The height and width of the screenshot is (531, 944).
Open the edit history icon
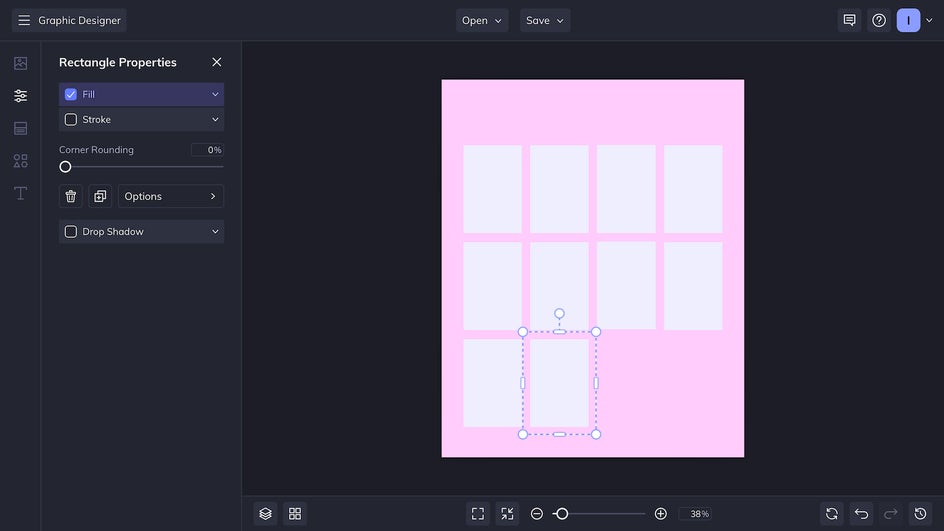click(x=921, y=514)
